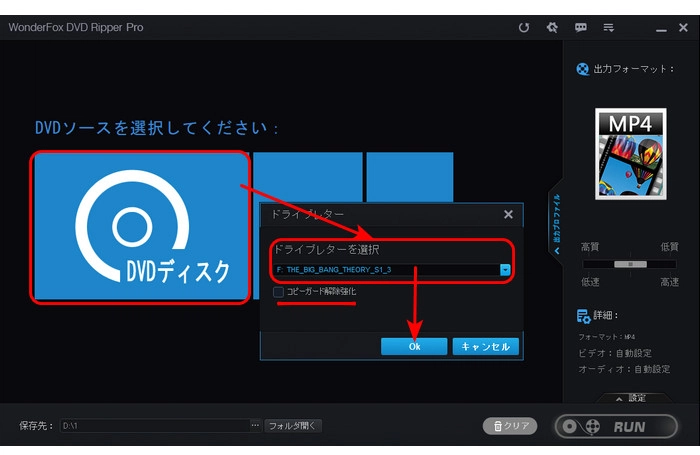
Task: Open settings via the gear icon
Action: coord(552,27)
